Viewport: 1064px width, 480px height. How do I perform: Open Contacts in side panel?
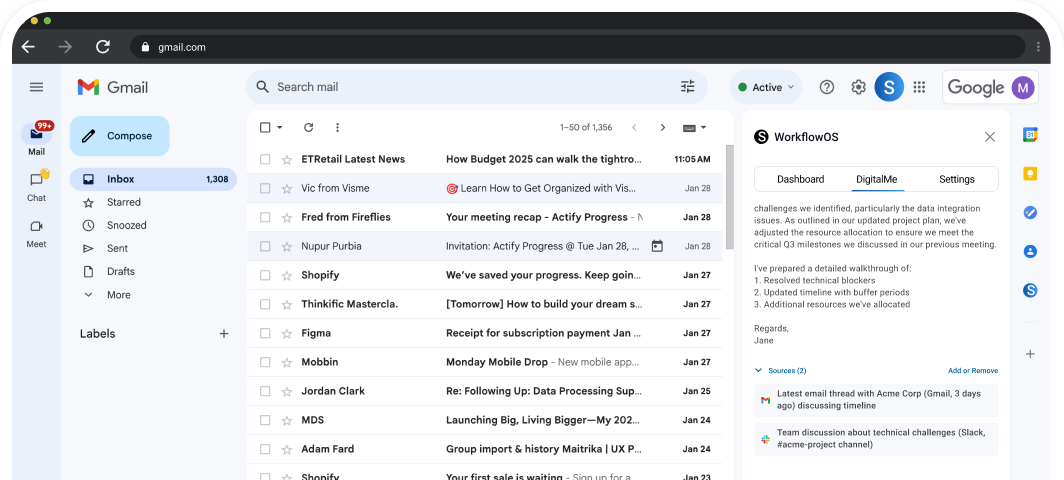click(1030, 251)
